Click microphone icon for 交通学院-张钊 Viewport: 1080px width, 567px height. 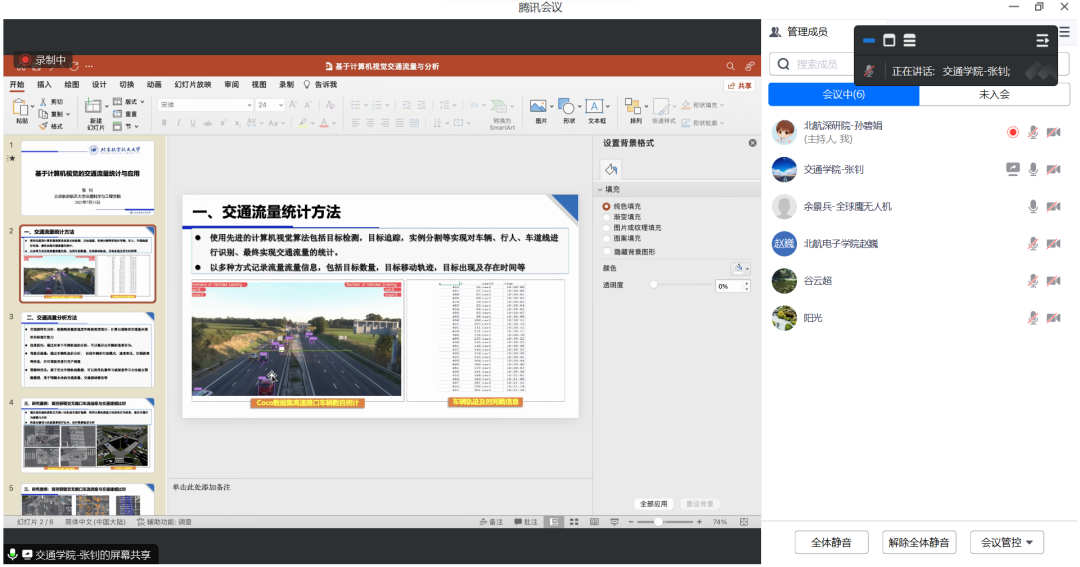pyautogui.click(x=1033, y=169)
